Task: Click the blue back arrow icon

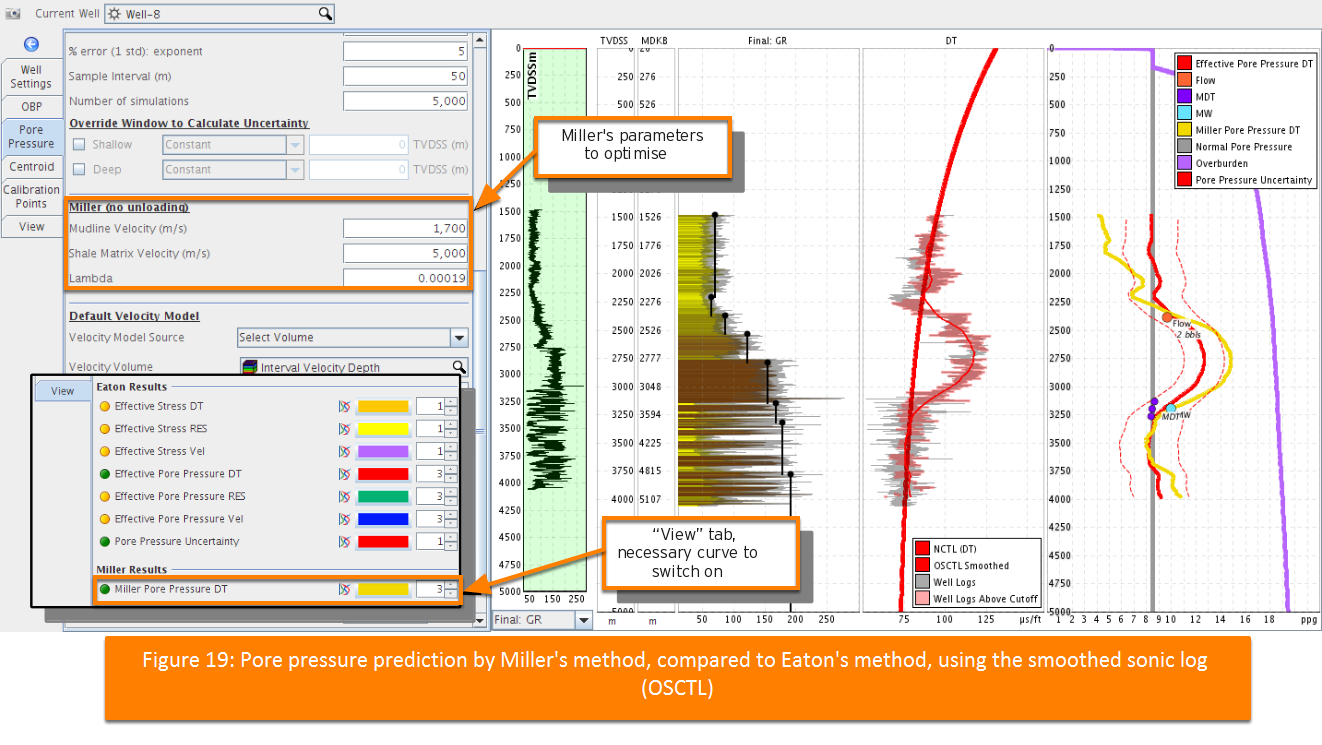Action: (31, 44)
